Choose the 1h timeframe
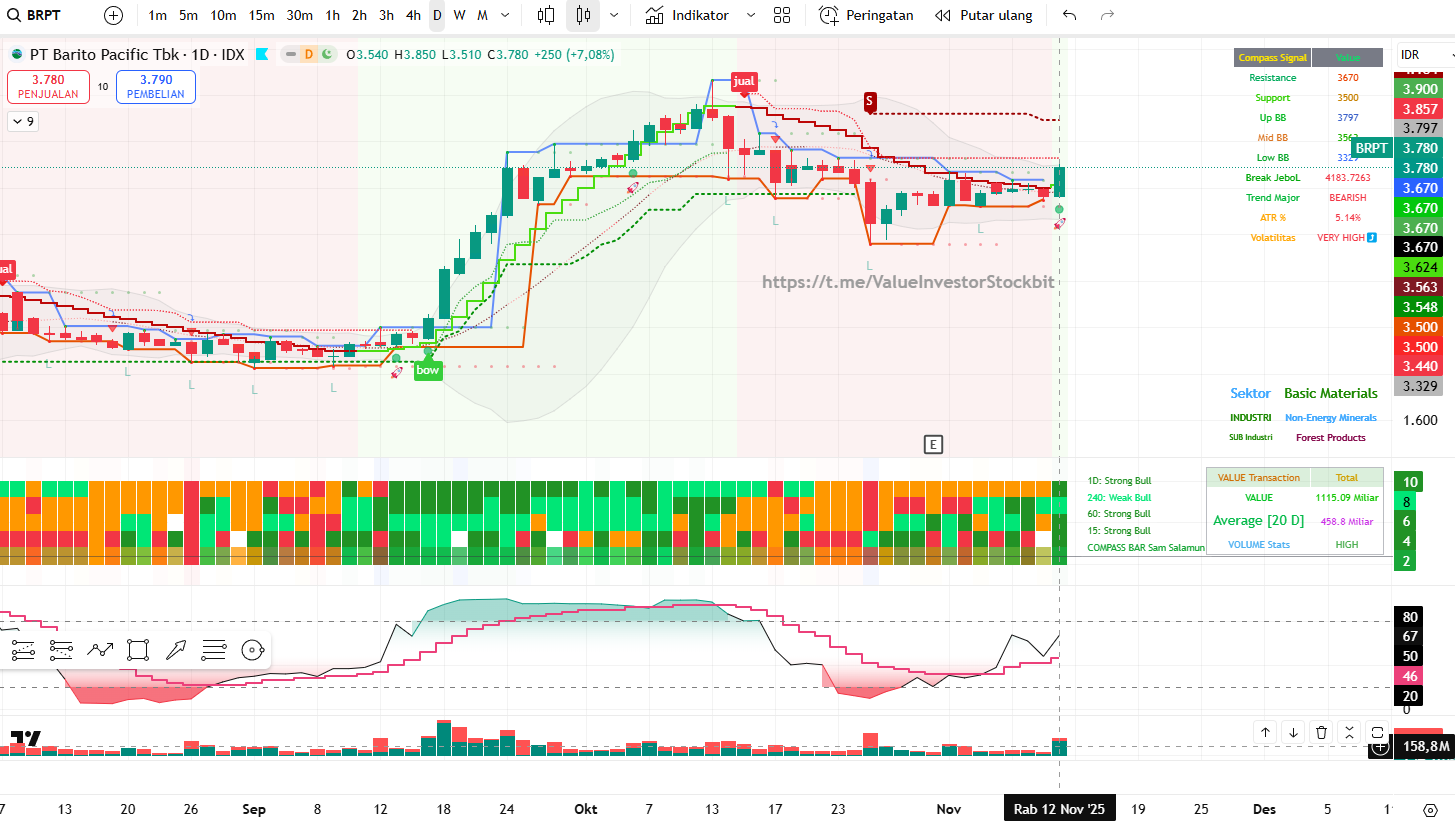 (x=333, y=15)
